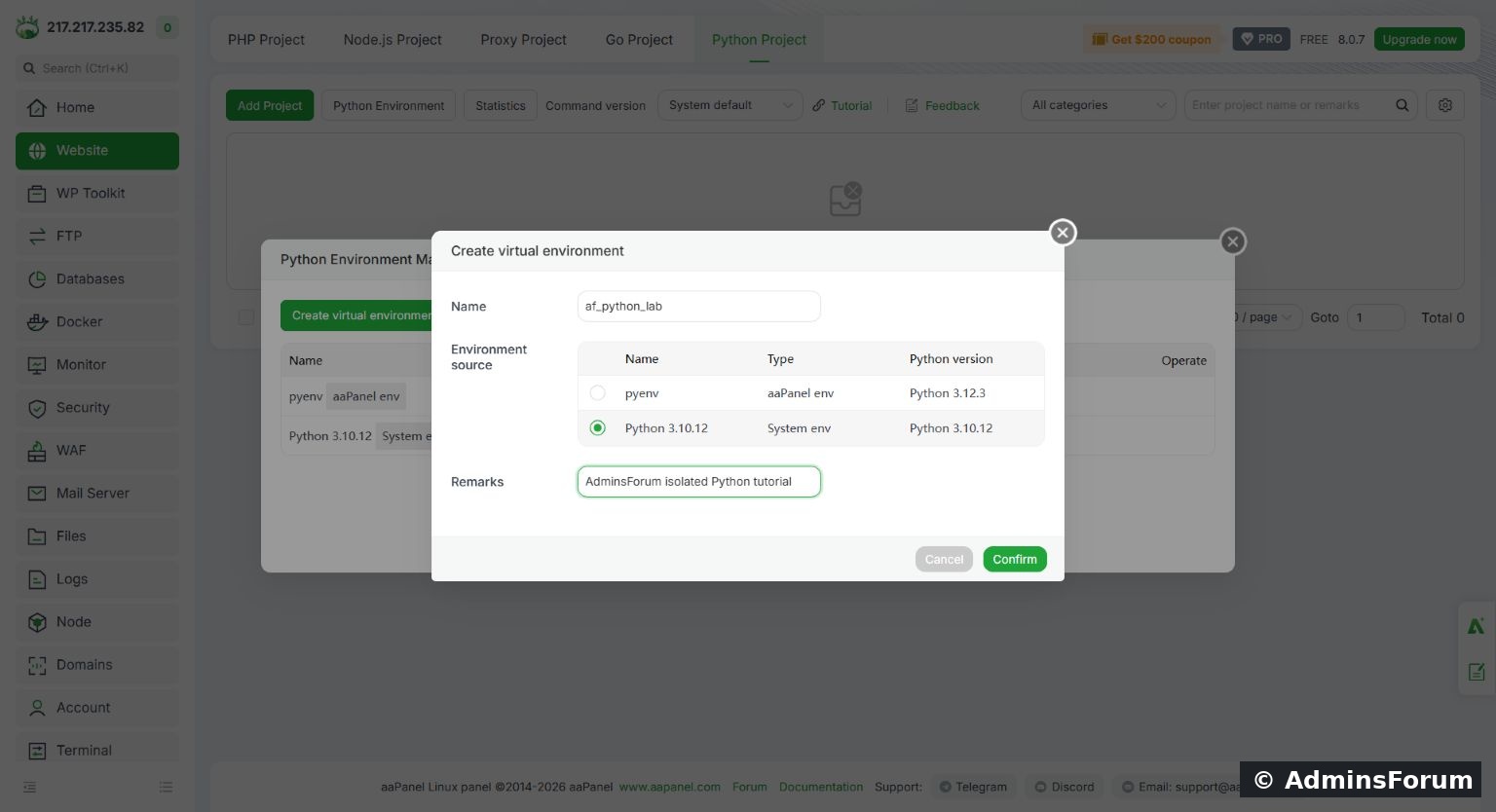1496x812 pixels.
Task: Switch to the Node.js Project tab
Action: click(x=393, y=40)
